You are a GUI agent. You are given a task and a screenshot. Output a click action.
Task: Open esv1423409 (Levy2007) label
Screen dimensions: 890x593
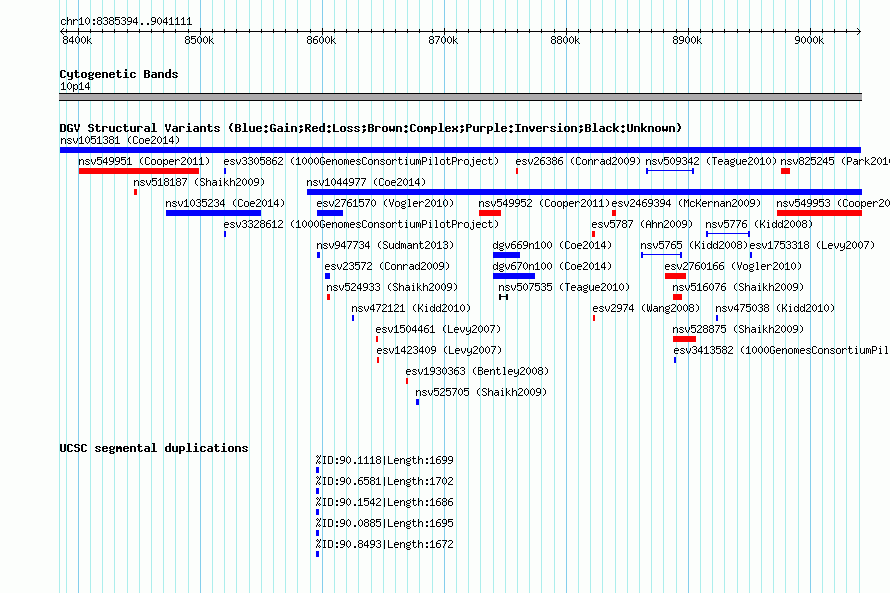click(439, 350)
